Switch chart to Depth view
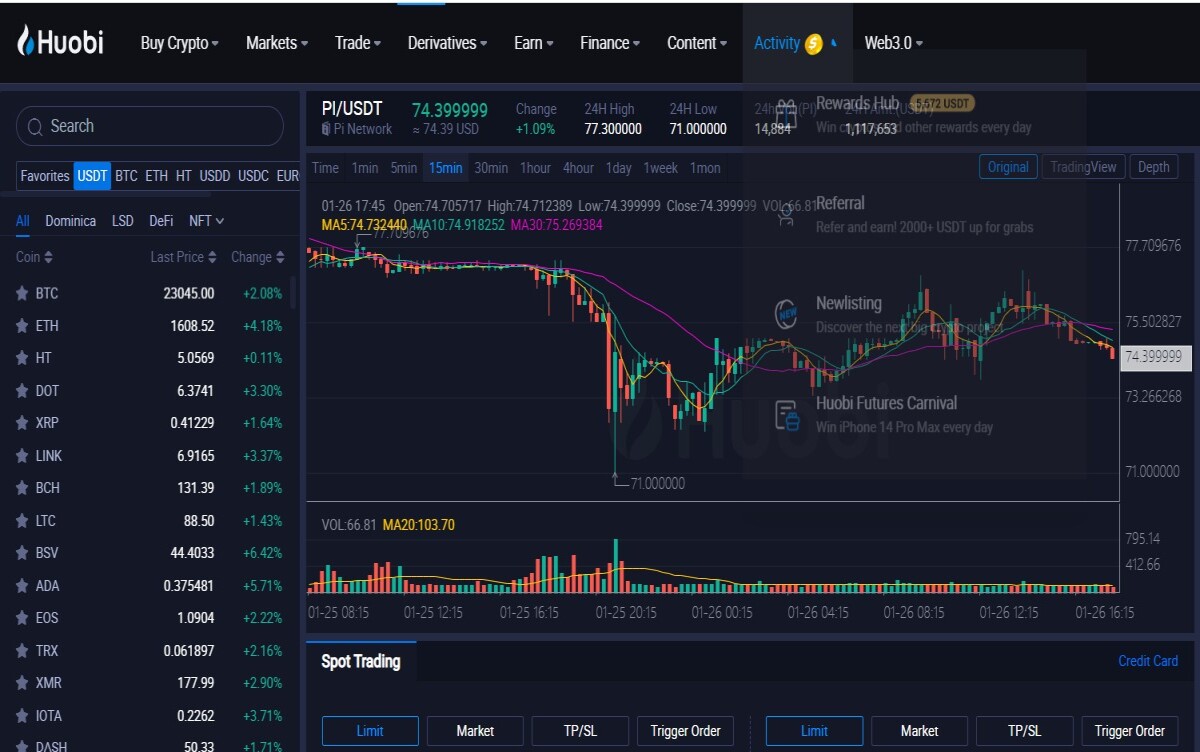Image resolution: width=1200 pixels, height=752 pixels. click(x=1153, y=167)
